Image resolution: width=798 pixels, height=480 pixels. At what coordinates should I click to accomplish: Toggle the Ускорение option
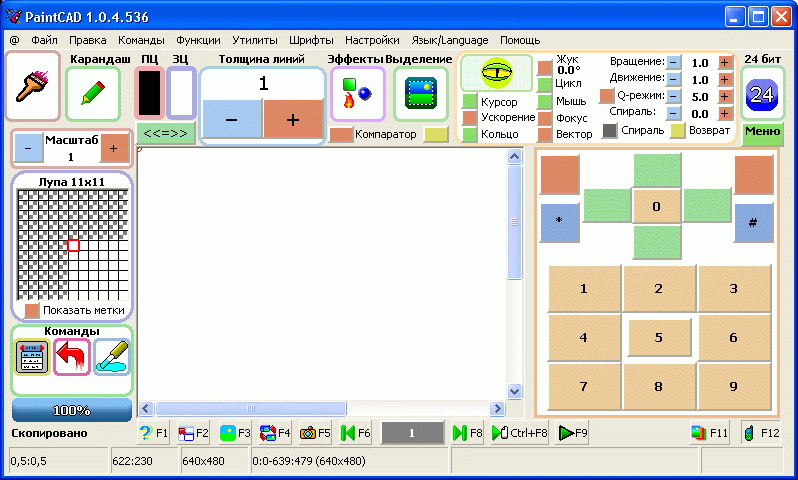pos(470,118)
